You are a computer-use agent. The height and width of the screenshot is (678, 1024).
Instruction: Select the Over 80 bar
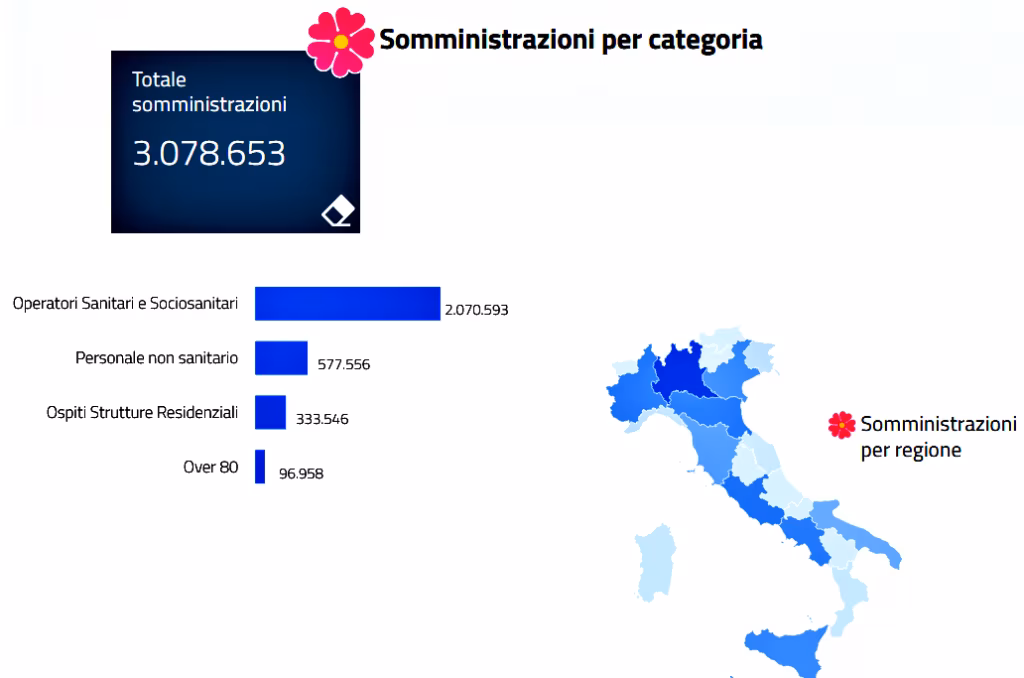pyautogui.click(x=260, y=466)
